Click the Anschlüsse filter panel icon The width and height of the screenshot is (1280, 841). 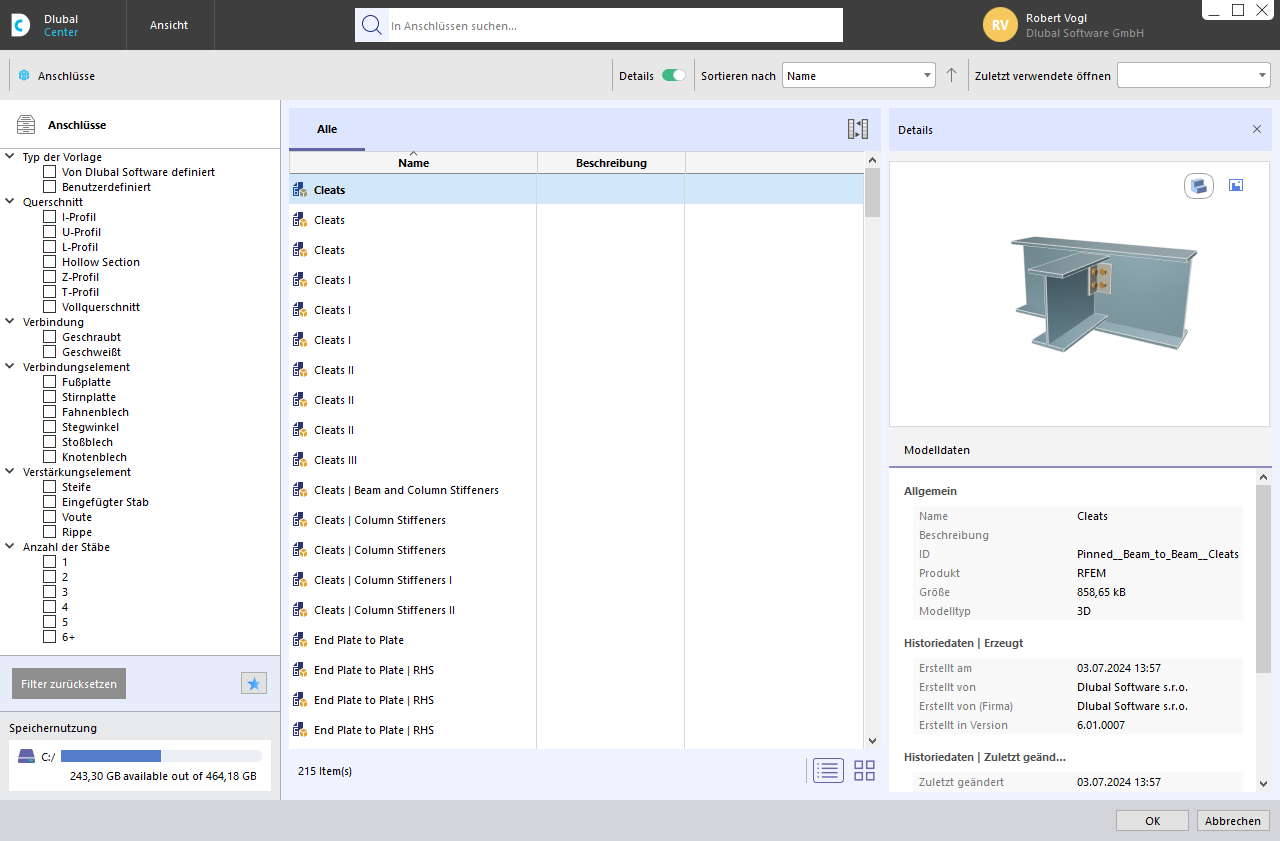coord(26,125)
